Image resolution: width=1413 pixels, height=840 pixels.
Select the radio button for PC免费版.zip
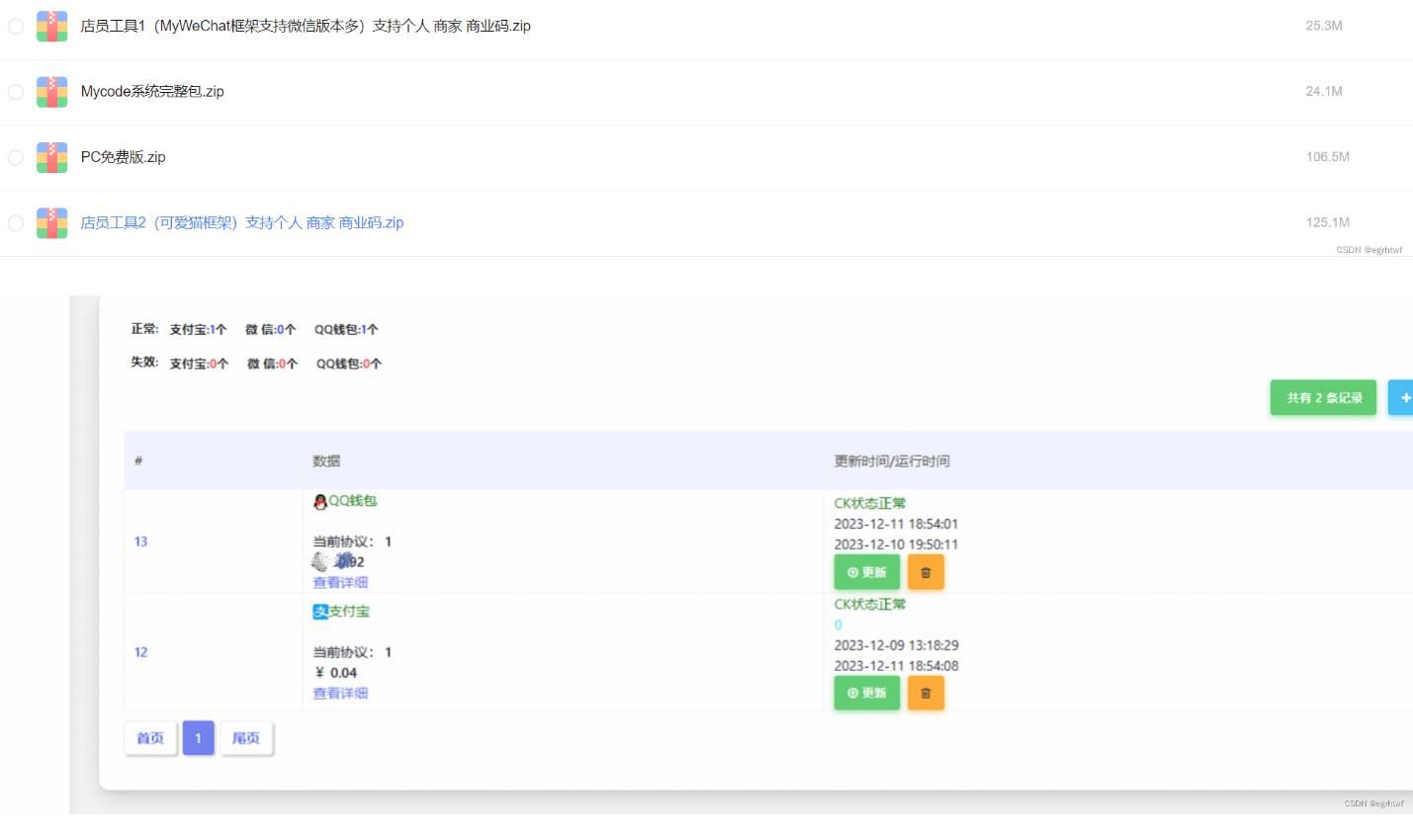click(15, 156)
